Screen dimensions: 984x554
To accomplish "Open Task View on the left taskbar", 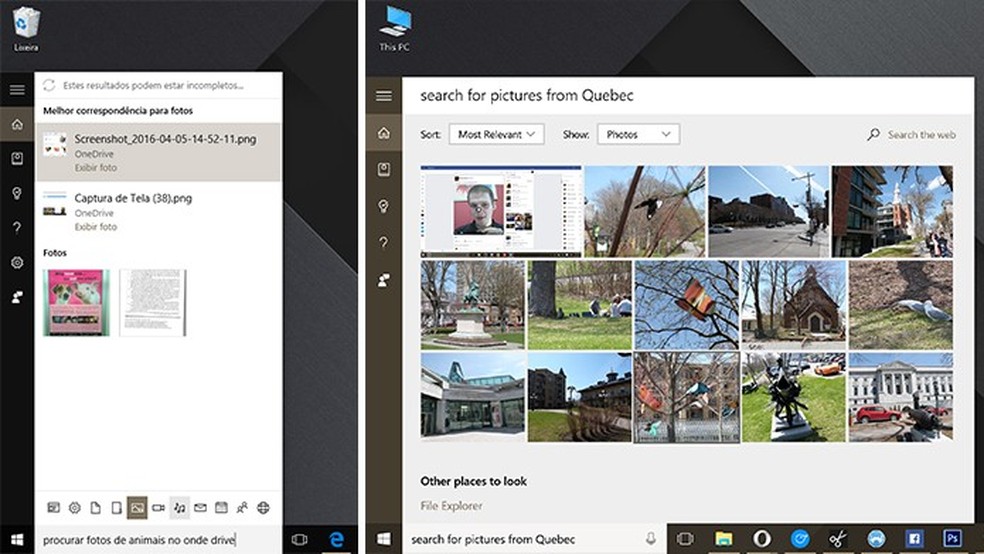I will pos(299,540).
